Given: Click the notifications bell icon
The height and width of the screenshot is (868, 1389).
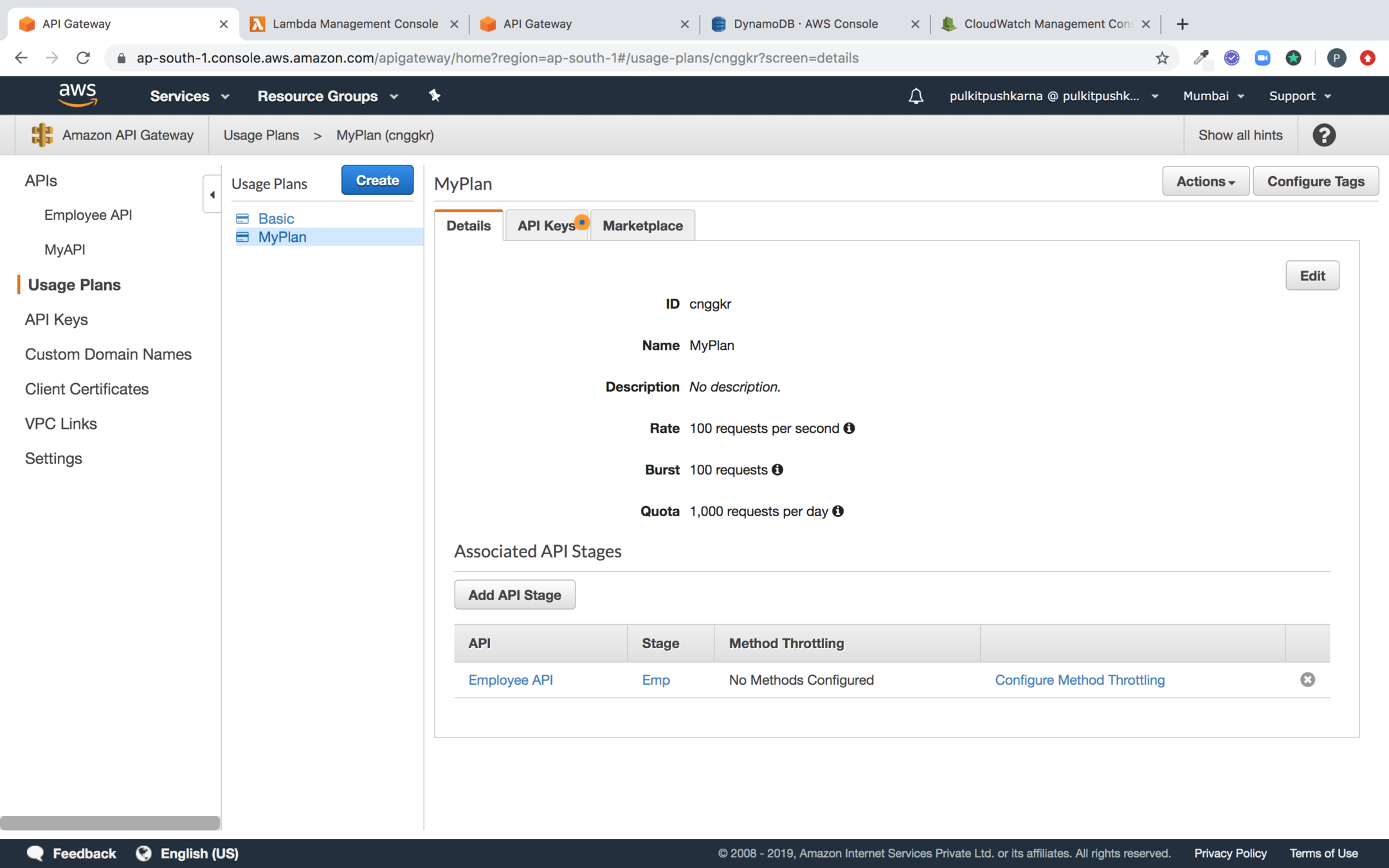Looking at the screenshot, I should (916, 96).
